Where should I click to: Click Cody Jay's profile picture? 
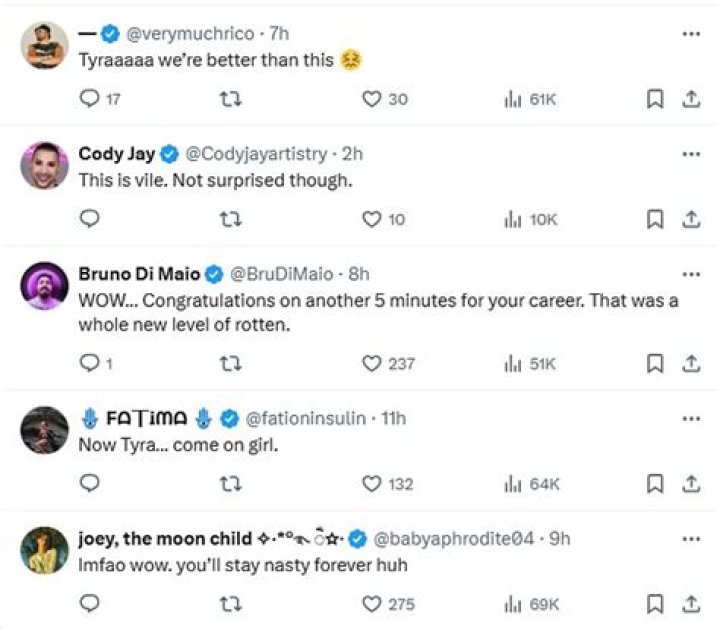[x=44, y=165]
